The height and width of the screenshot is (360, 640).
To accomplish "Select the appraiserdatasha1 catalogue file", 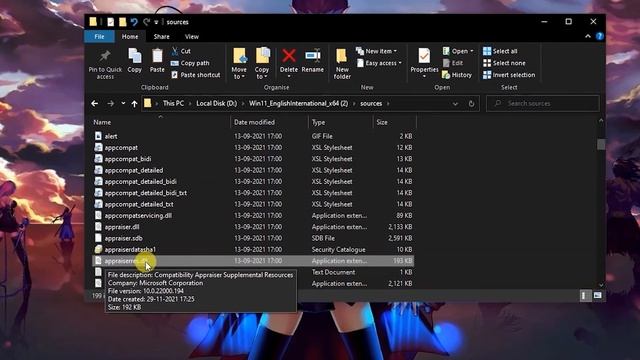I will pos(253,250).
